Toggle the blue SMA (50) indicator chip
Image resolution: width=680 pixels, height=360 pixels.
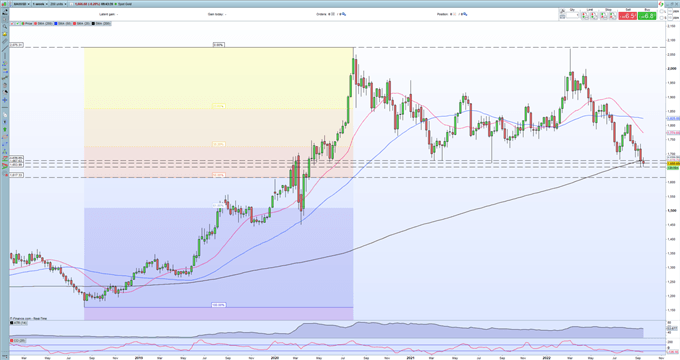[x=62, y=23]
